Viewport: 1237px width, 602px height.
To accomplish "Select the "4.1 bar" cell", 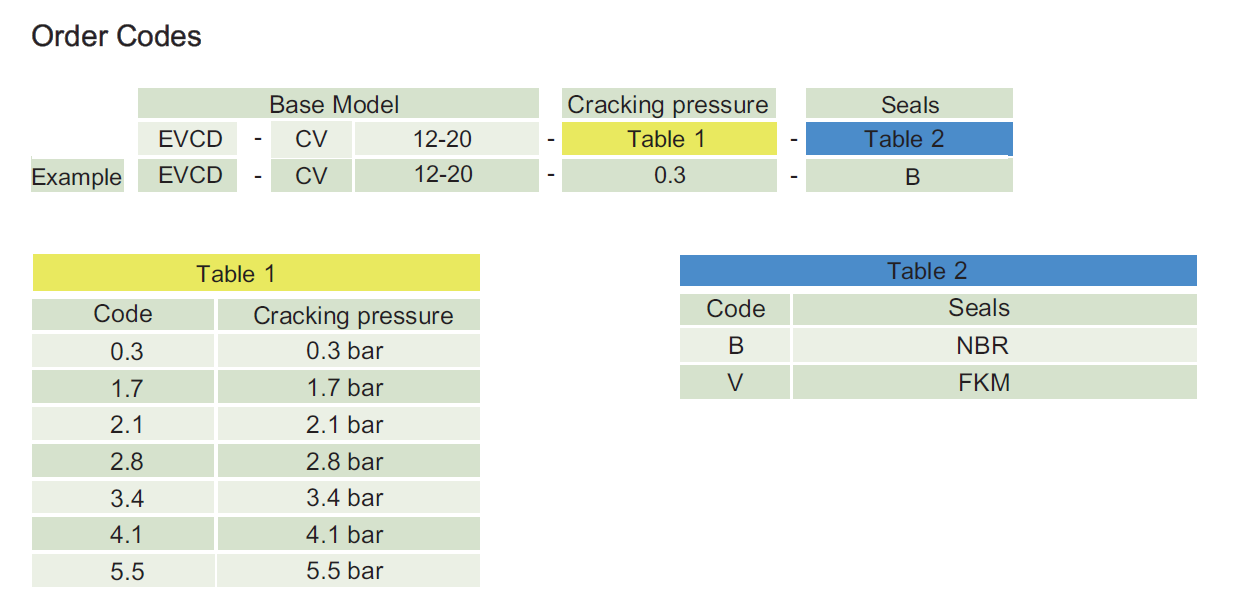I will 346,535.
